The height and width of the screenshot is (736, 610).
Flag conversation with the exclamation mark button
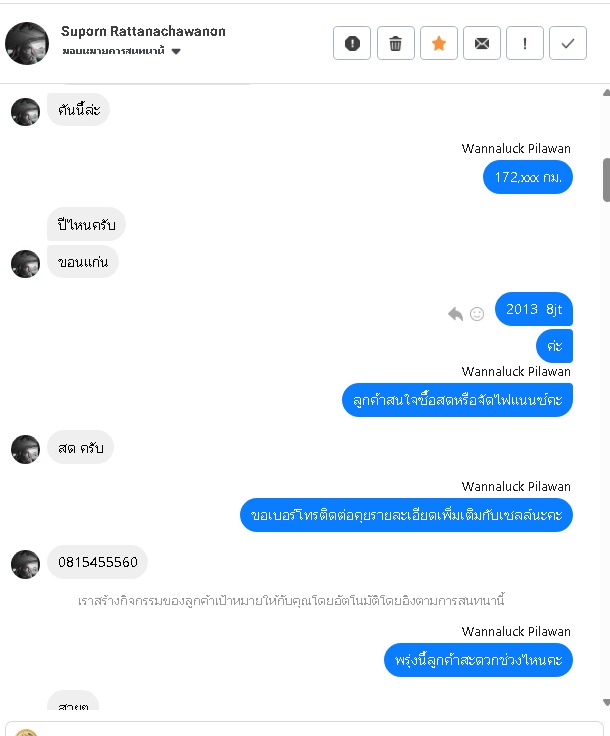[525, 43]
